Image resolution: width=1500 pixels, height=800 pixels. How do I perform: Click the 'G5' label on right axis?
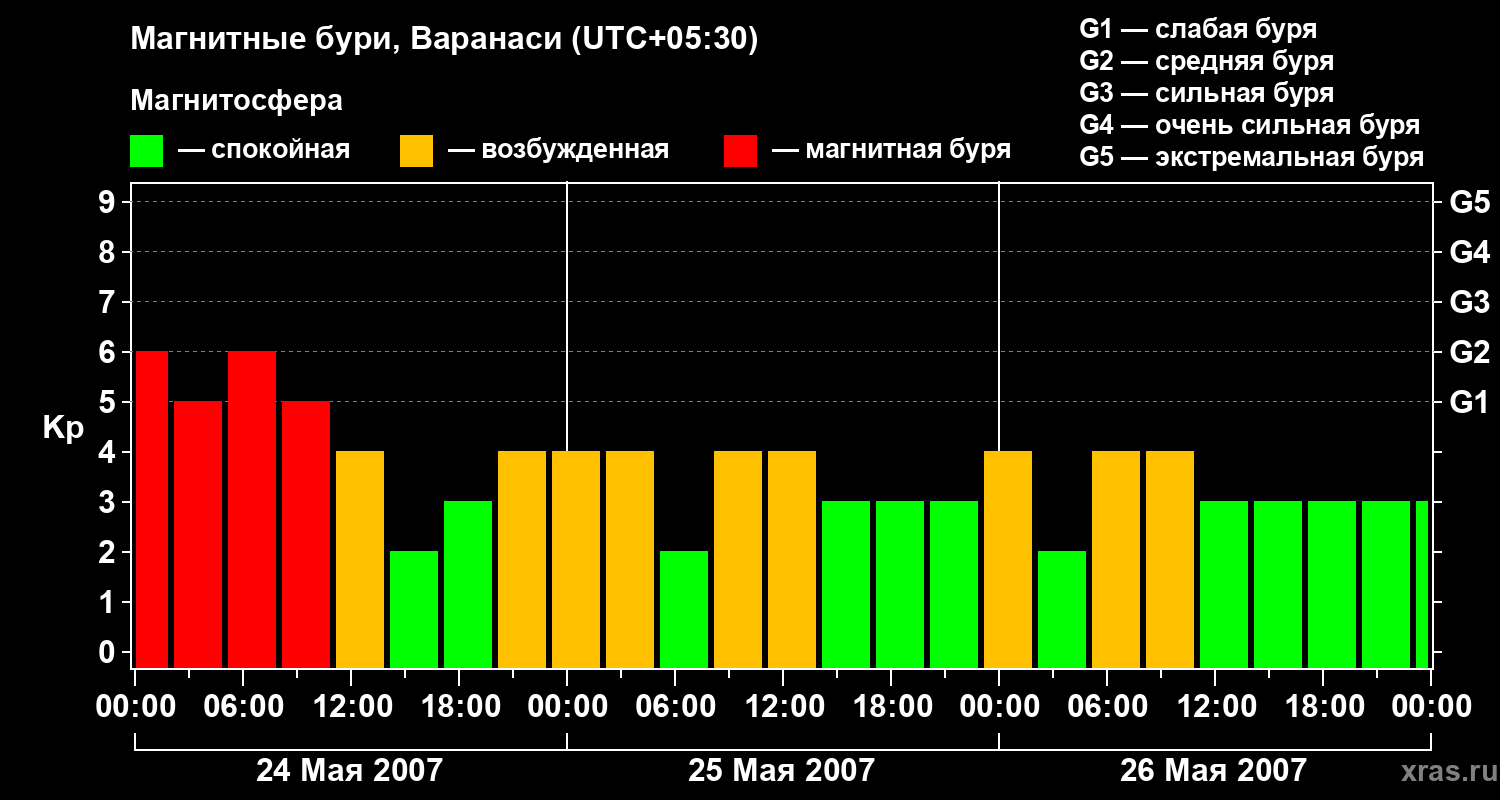coord(1470,202)
